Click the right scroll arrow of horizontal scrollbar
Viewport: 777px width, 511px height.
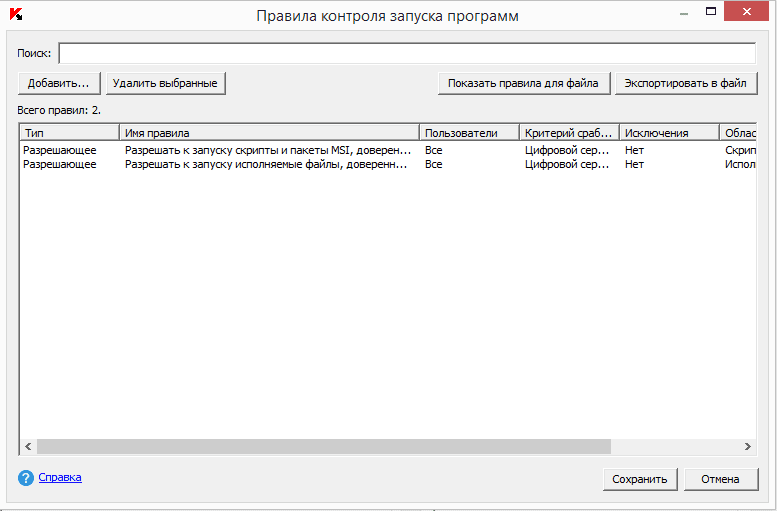pos(747,447)
